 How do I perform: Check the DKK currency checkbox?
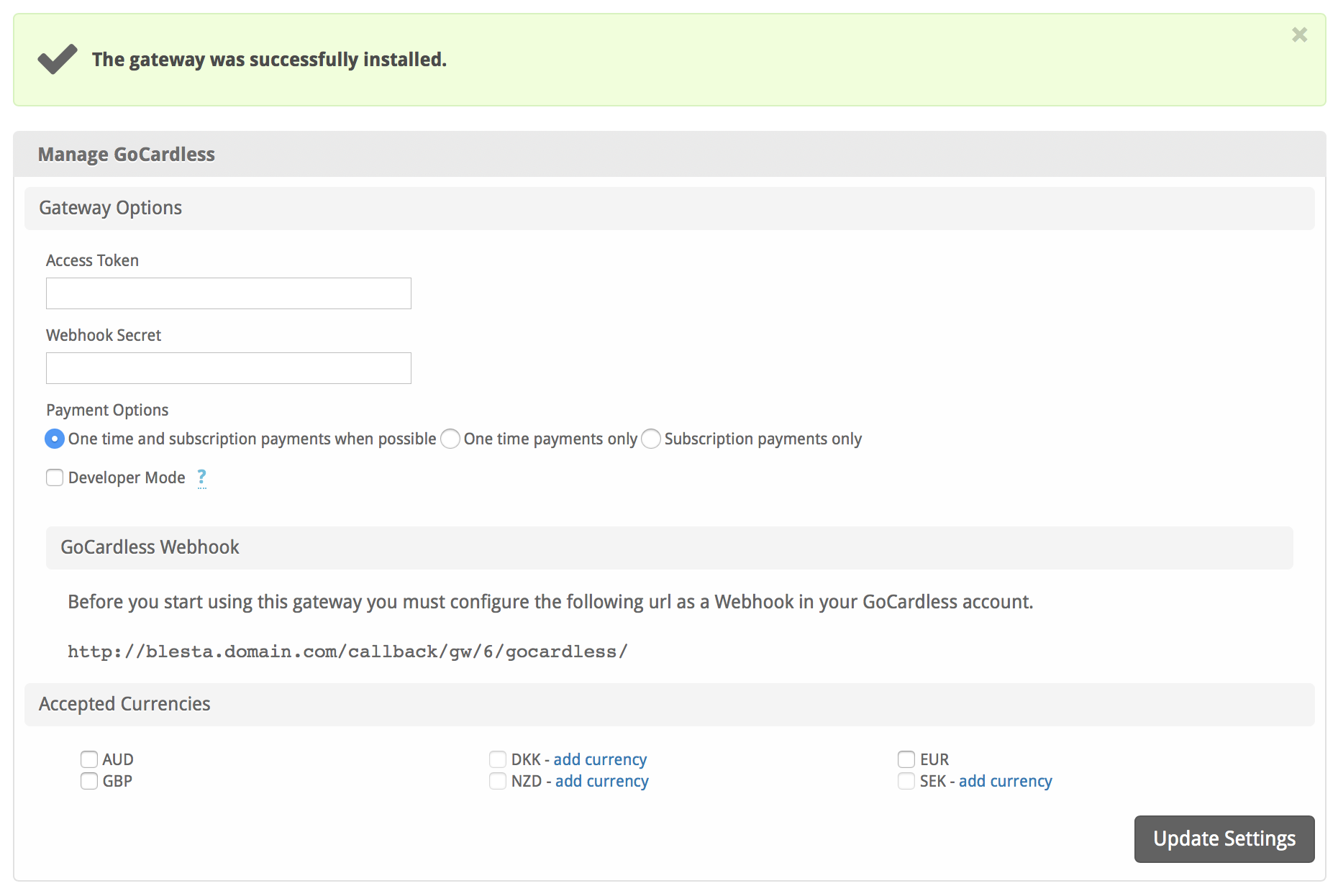coord(498,759)
